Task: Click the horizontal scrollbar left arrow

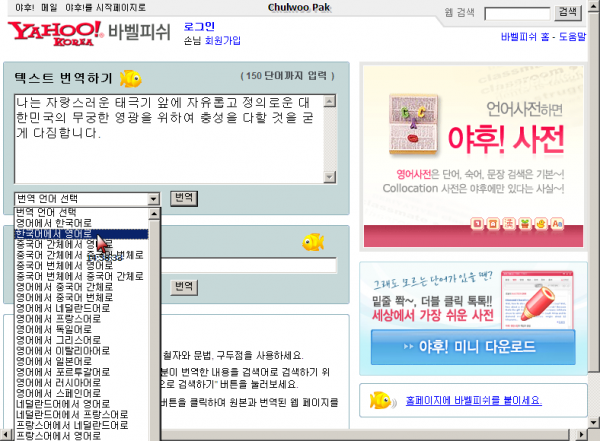Action: (x=5, y=435)
